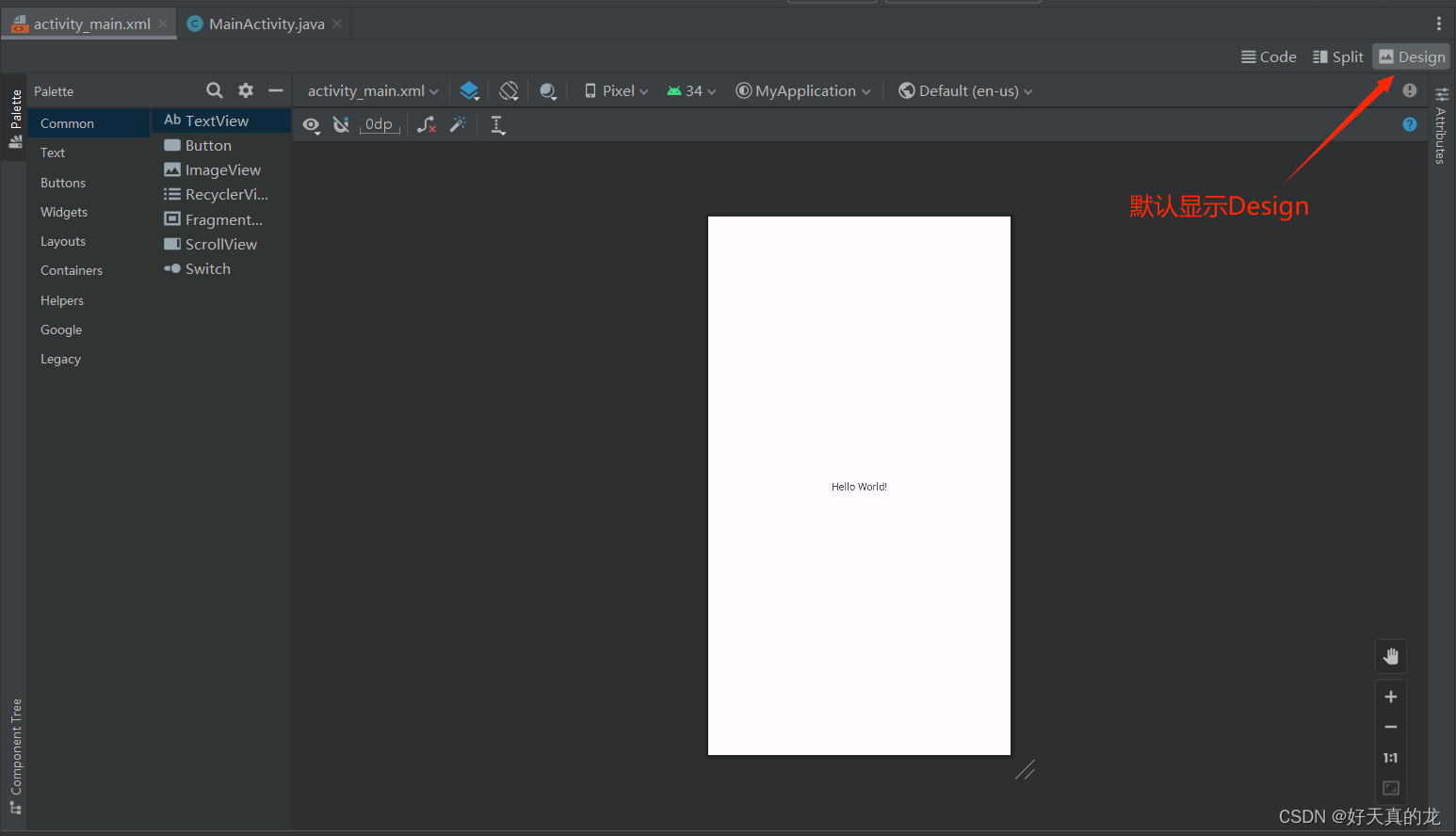Open Default (en-us) locale dropdown

click(x=965, y=90)
